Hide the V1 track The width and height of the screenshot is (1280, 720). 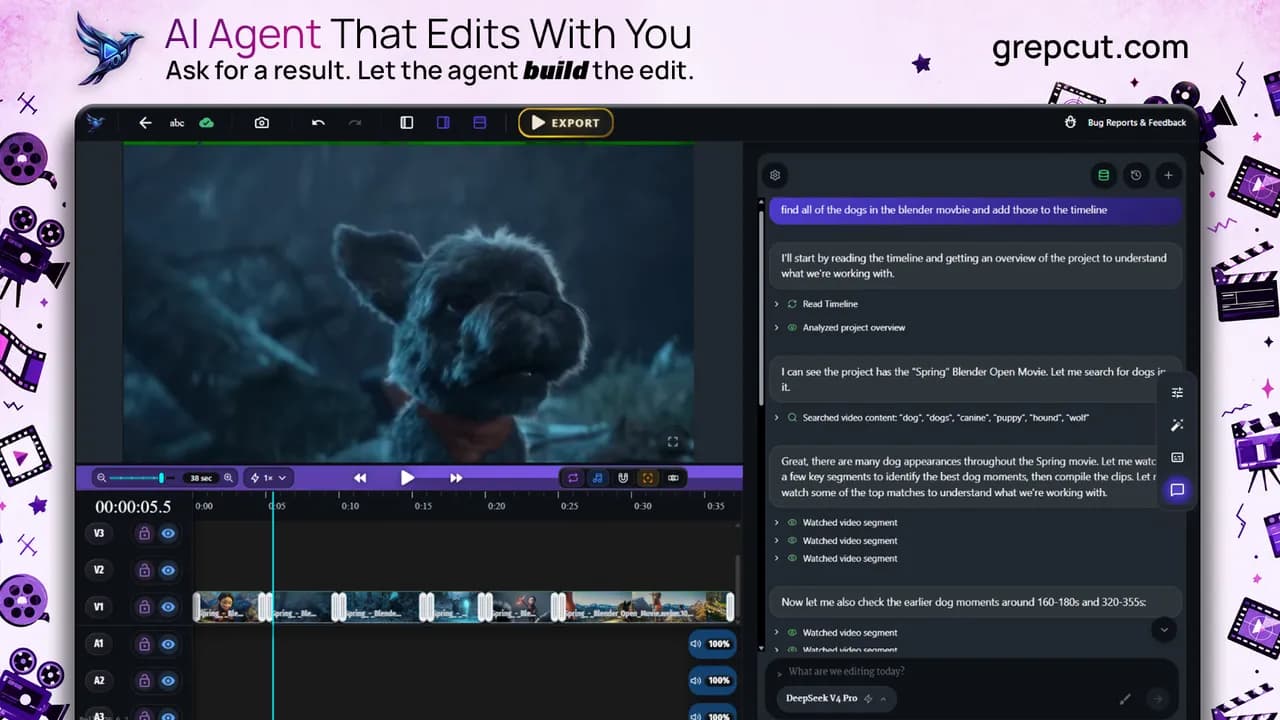168,607
